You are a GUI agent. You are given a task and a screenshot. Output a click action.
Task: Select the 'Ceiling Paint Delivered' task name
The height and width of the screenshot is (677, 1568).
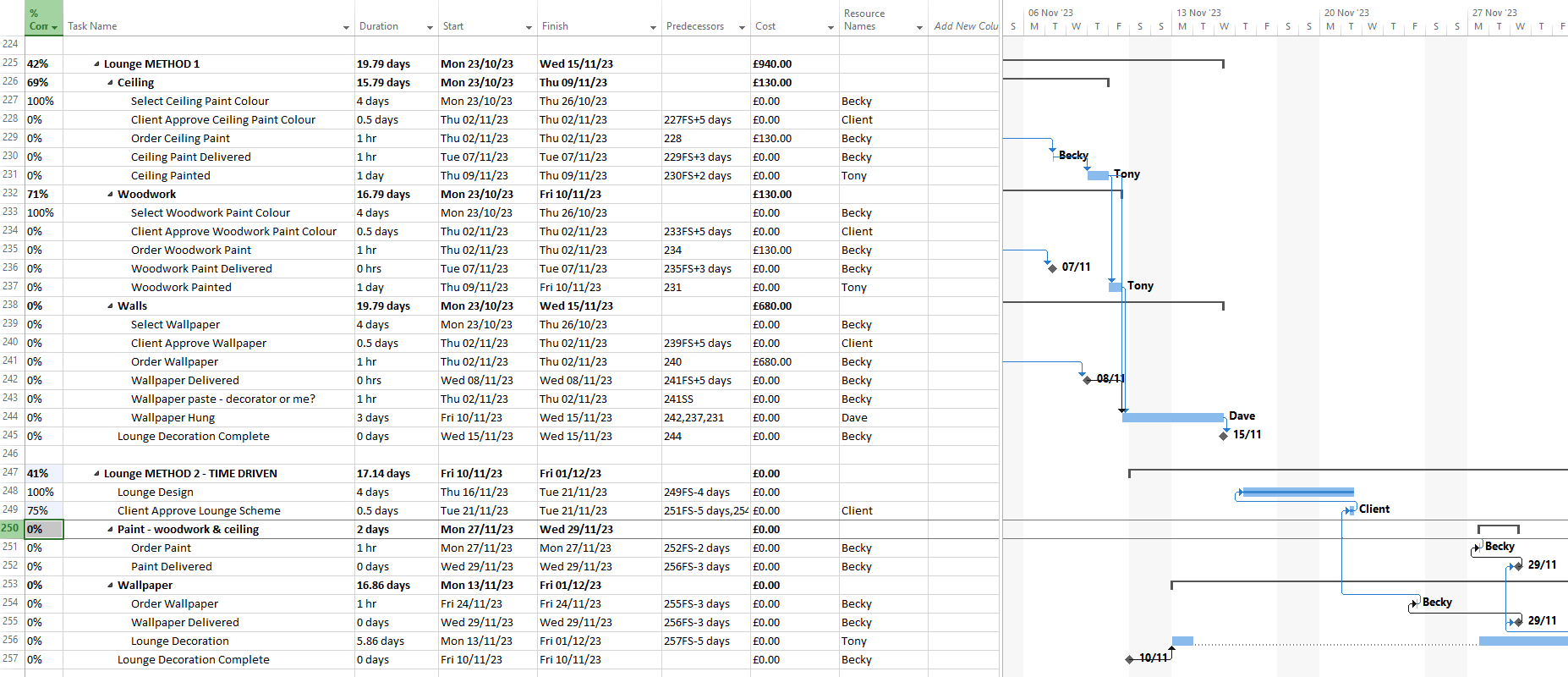pos(191,157)
